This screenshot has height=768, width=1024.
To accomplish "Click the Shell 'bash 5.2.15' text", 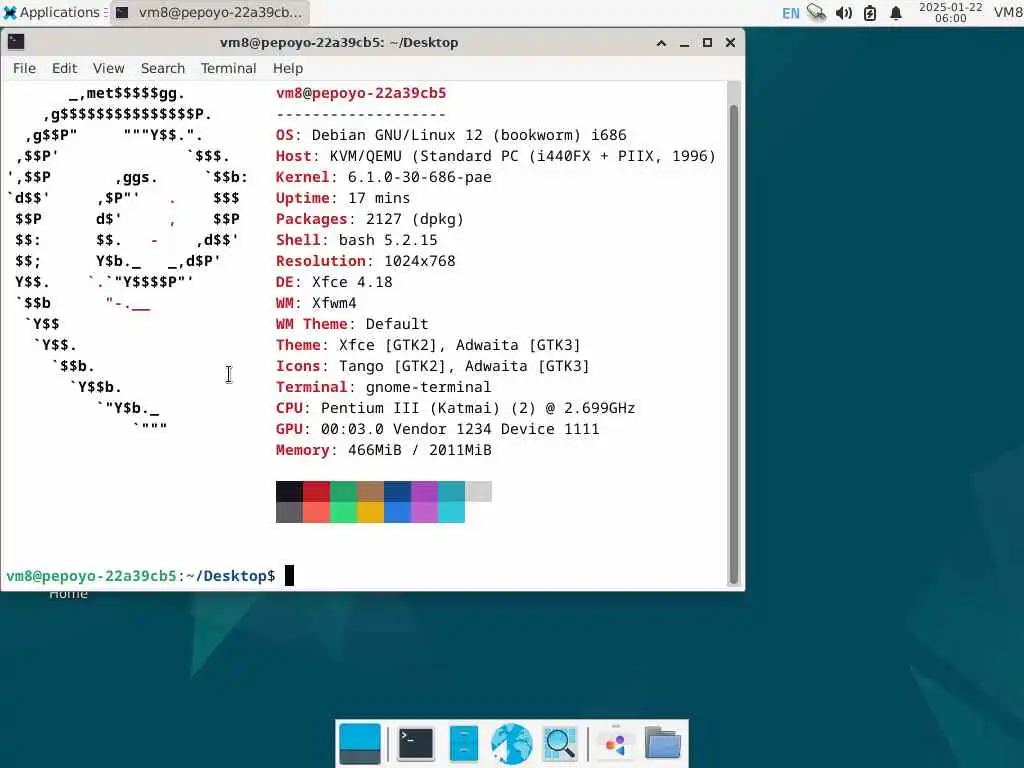I will click(388, 240).
